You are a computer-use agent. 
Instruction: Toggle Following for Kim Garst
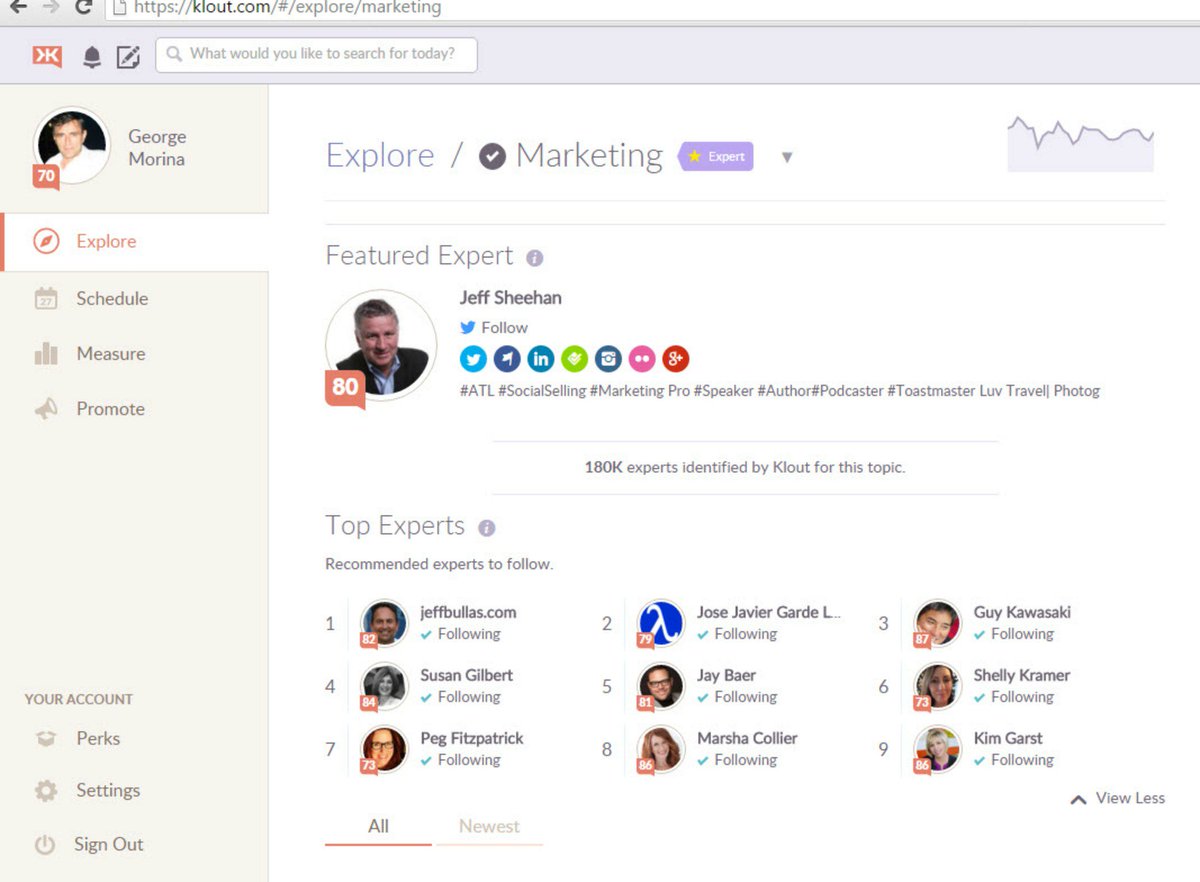point(1014,760)
